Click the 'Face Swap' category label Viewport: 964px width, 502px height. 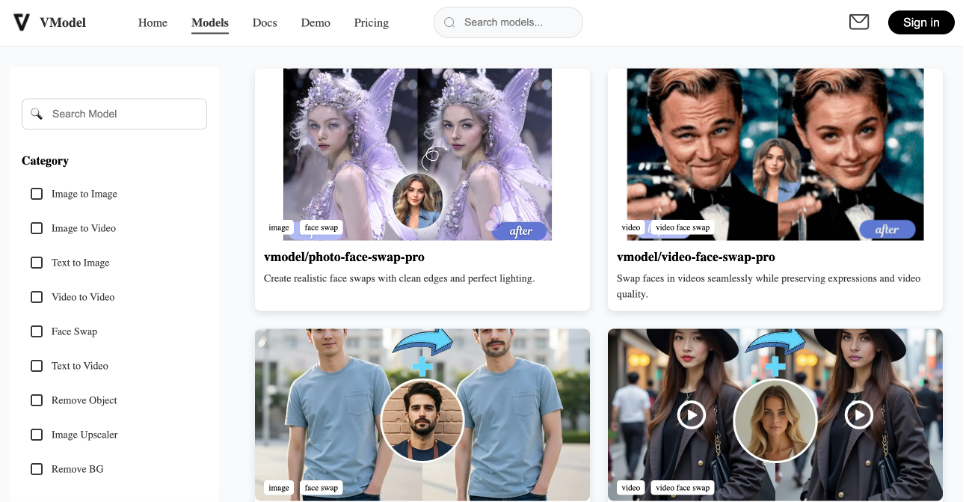[74, 332]
